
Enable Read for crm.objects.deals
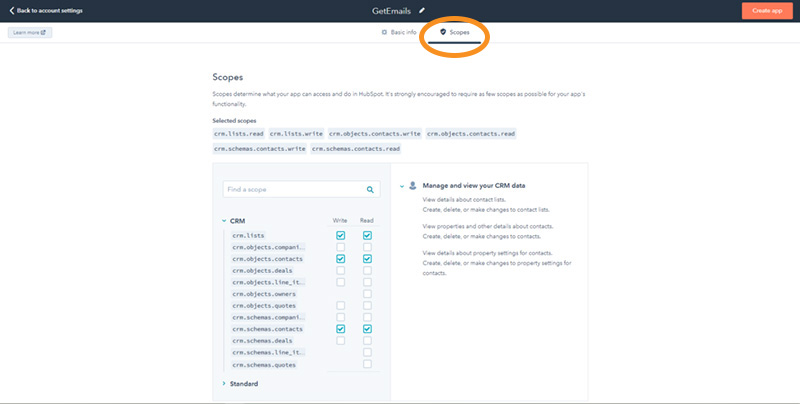click(x=367, y=271)
